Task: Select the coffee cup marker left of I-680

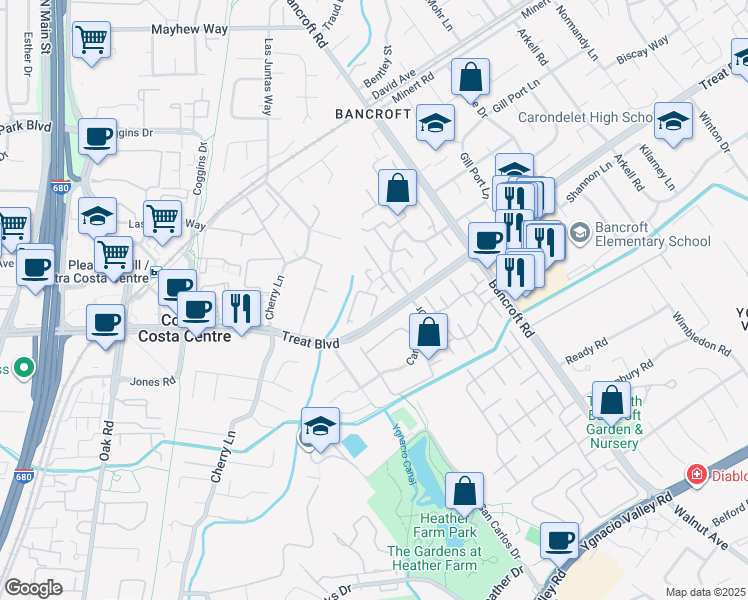Action: pos(35,270)
